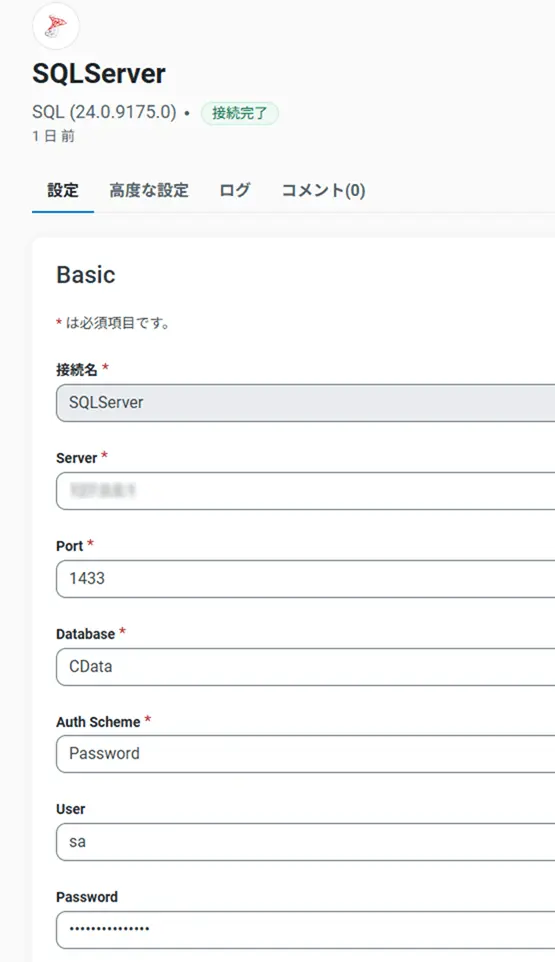Click the Port field label
The height and width of the screenshot is (962, 555).
(69, 545)
